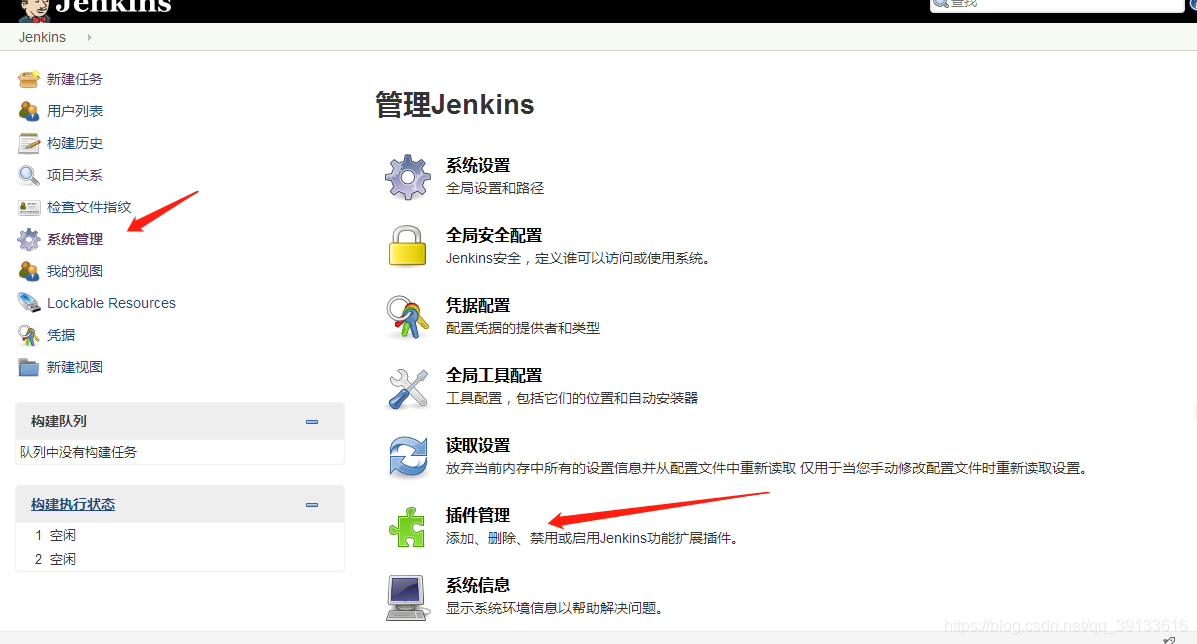
Task: Expand the Jenkins breadcrumb arrow
Action: 89,37
